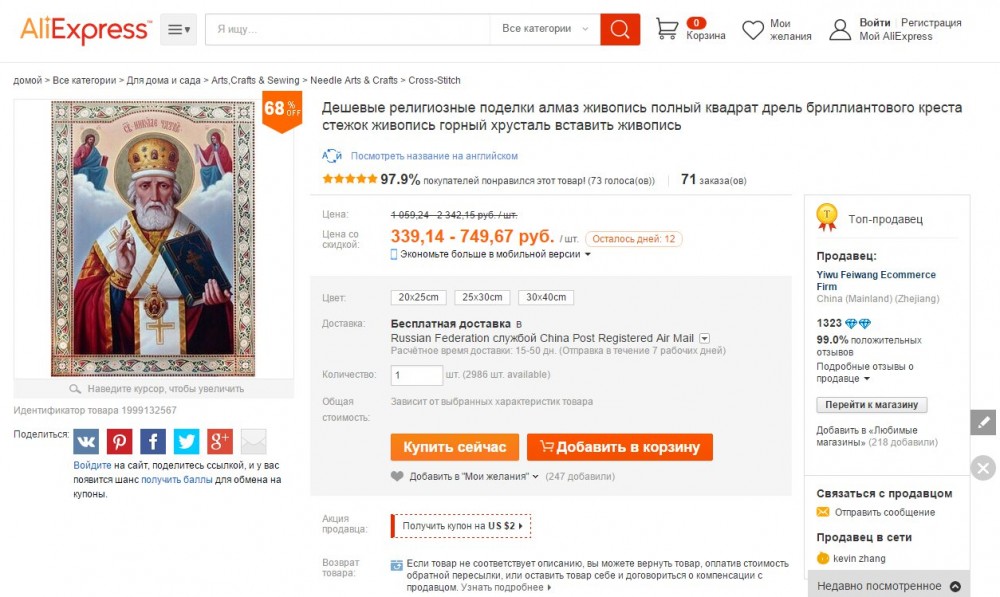Select size option 25x30cm

pos(482,297)
